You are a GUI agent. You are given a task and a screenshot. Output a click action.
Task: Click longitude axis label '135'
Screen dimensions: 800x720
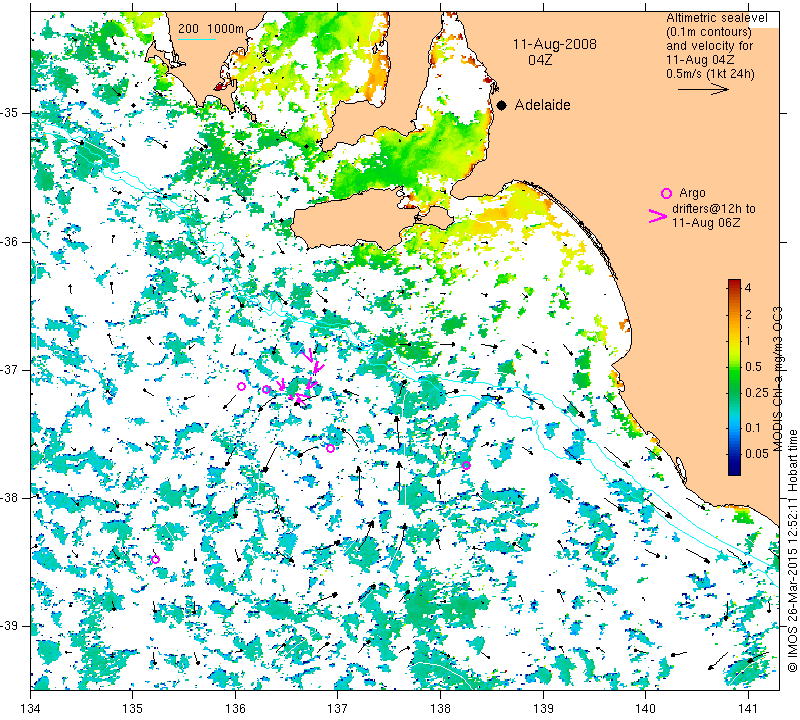133,709
